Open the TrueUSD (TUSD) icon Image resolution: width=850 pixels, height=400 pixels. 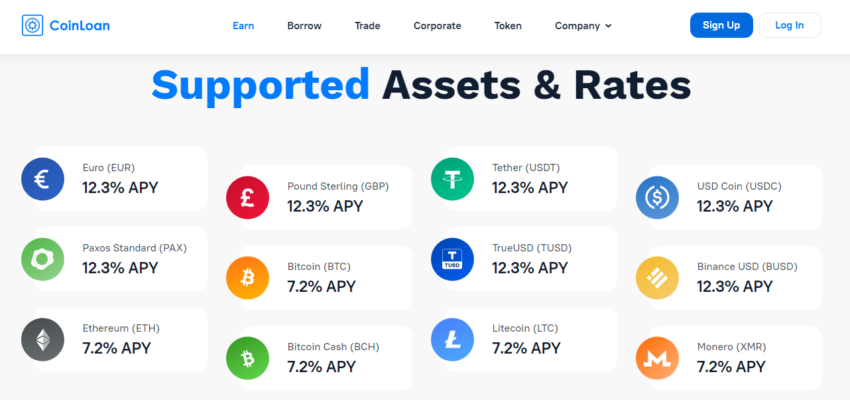[453, 259]
